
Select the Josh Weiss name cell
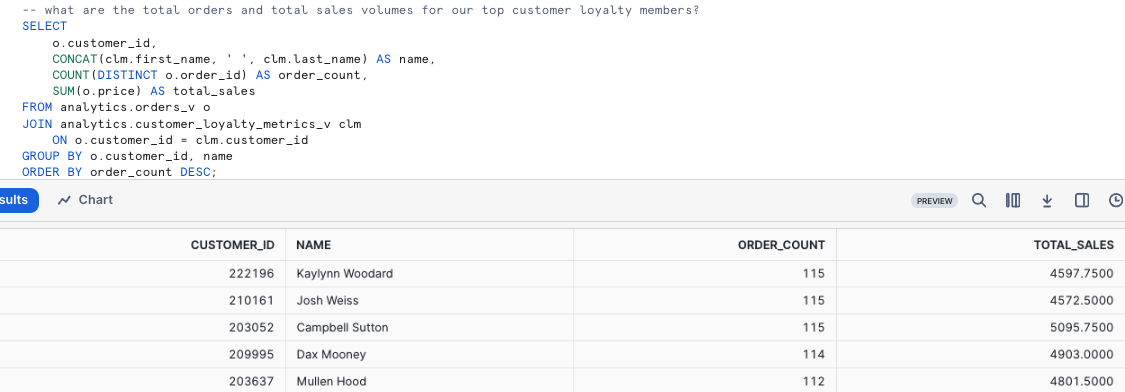[429, 300]
